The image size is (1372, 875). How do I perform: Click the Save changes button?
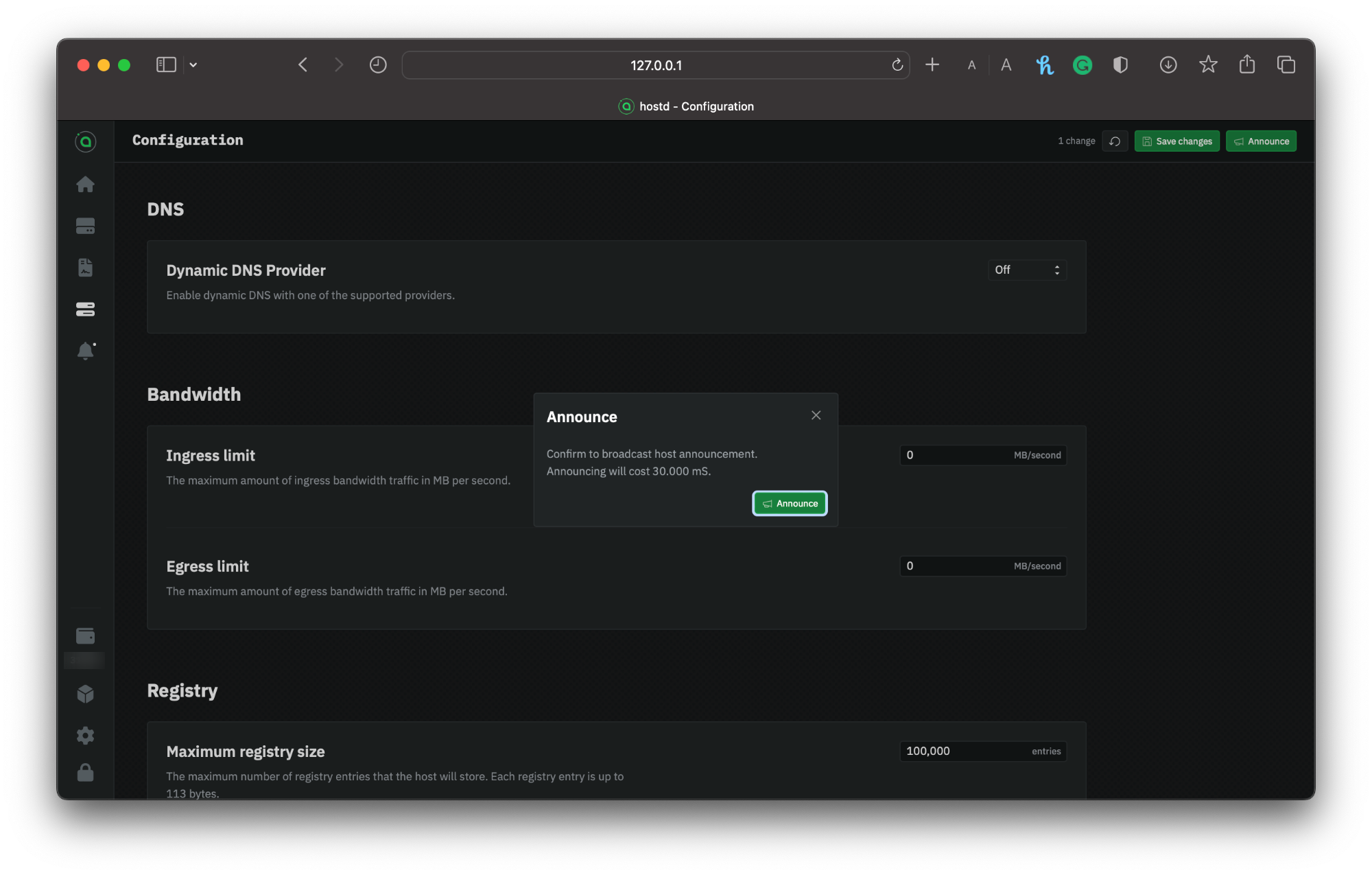1176,141
